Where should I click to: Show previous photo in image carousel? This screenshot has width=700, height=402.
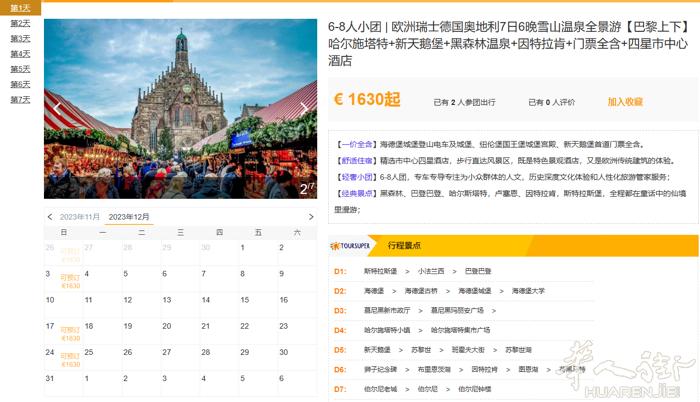[57, 108]
